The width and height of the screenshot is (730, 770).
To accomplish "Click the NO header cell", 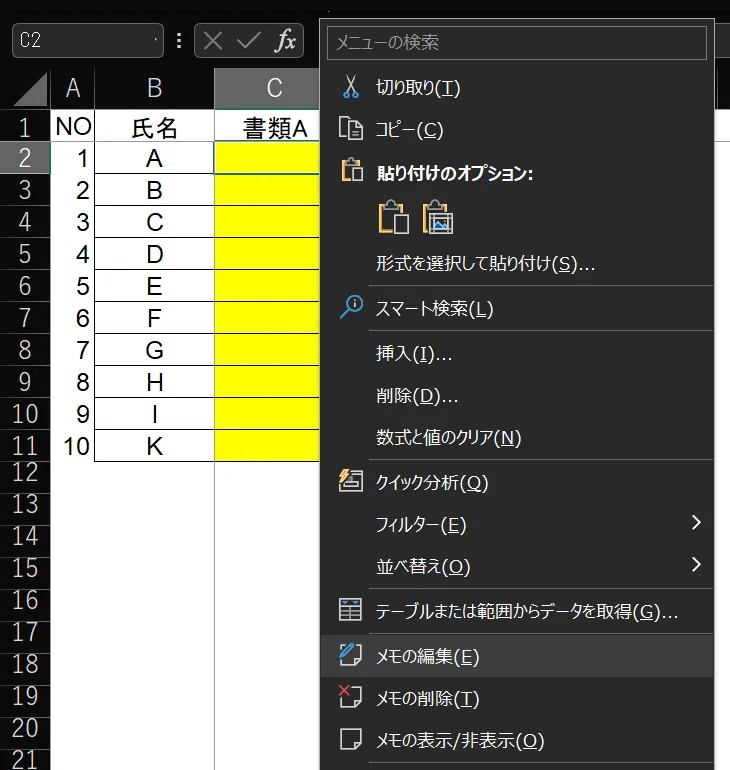I will [x=73, y=126].
